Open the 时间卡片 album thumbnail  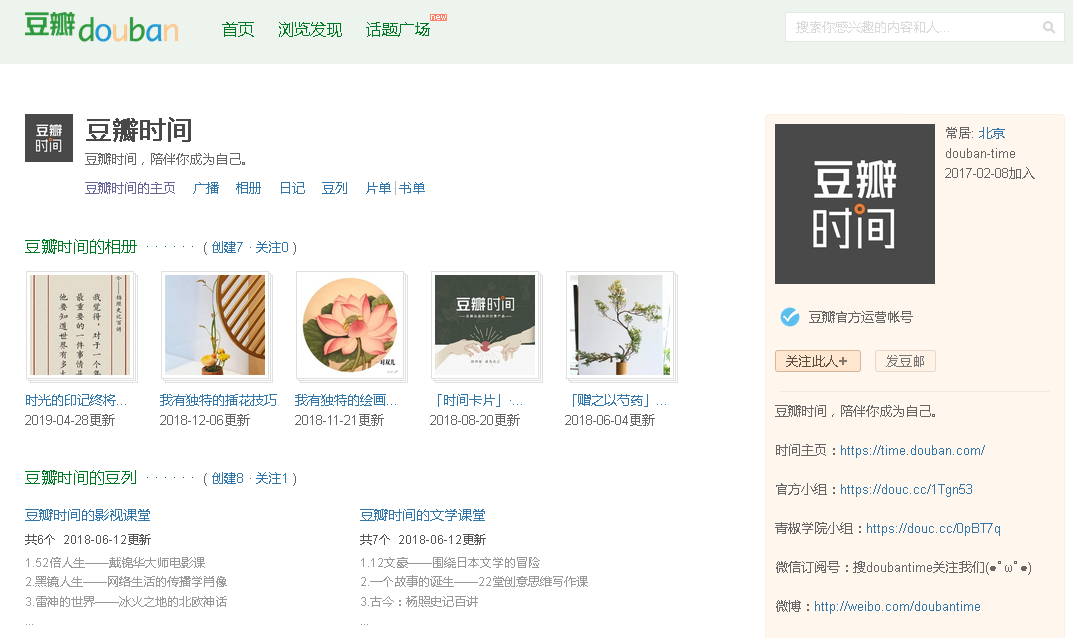pos(487,326)
